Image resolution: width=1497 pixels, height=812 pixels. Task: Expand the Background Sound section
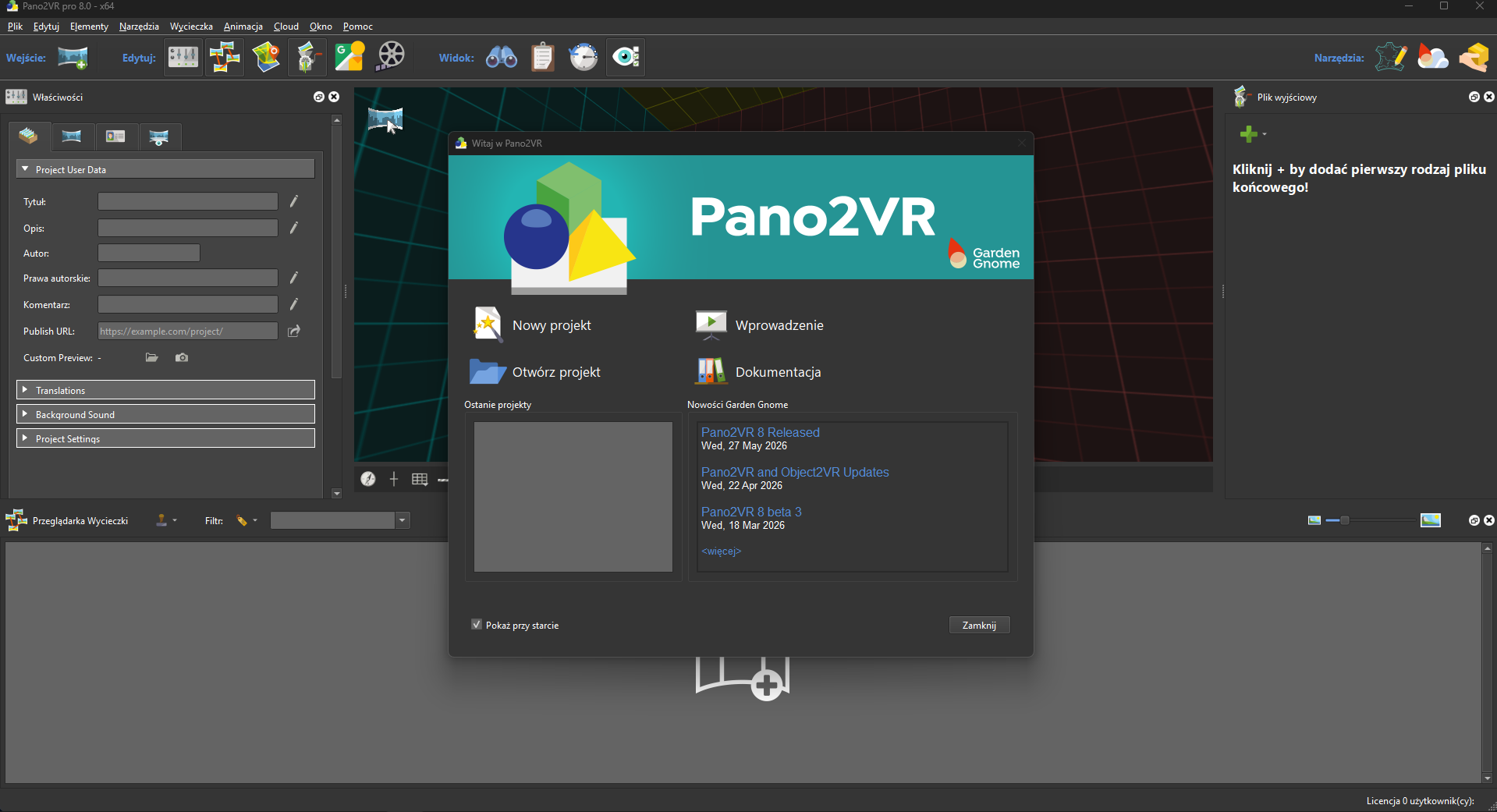[x=165, y=414]
